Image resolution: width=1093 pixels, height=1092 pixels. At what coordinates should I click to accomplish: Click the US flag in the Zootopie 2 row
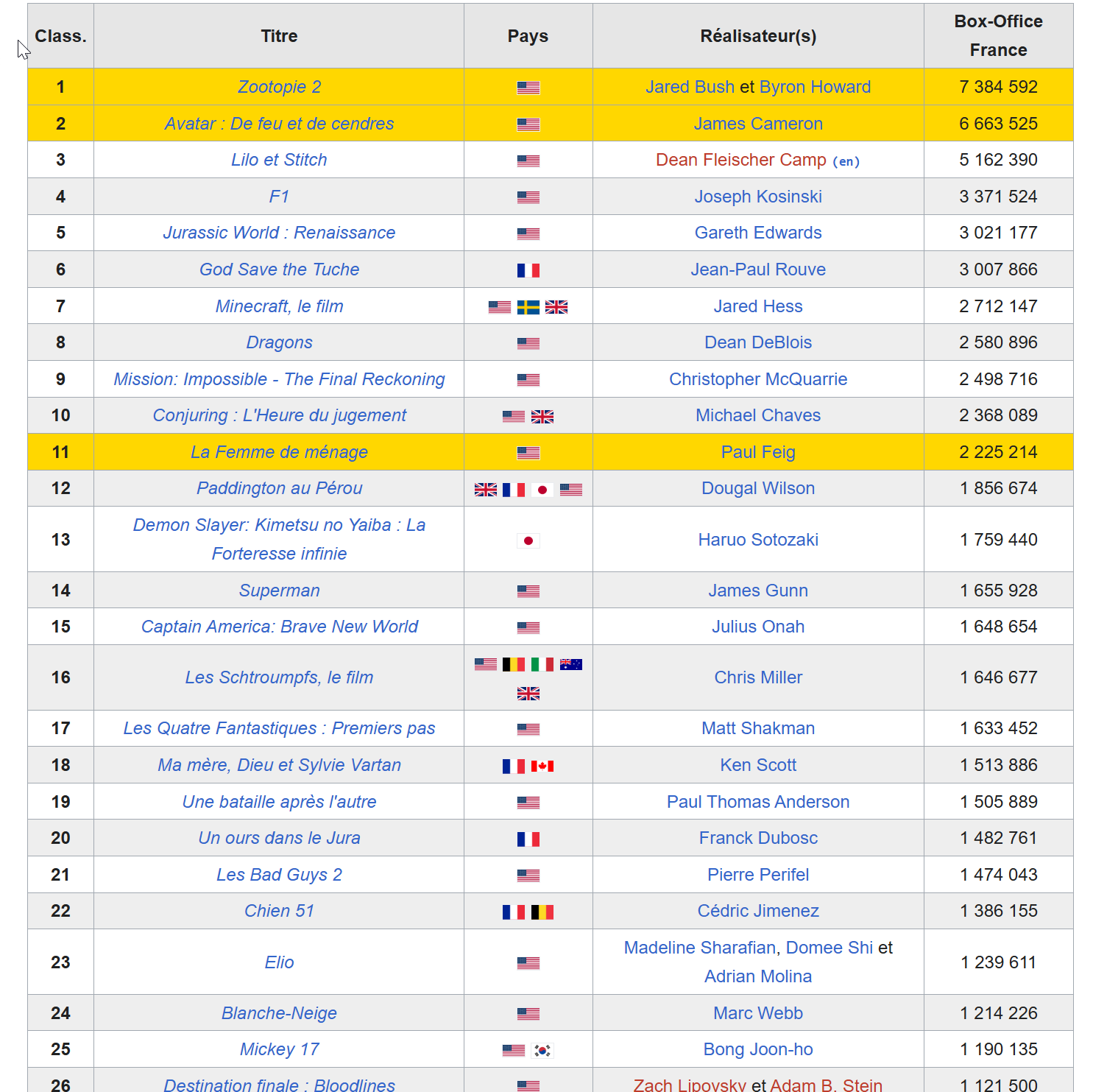528,88
